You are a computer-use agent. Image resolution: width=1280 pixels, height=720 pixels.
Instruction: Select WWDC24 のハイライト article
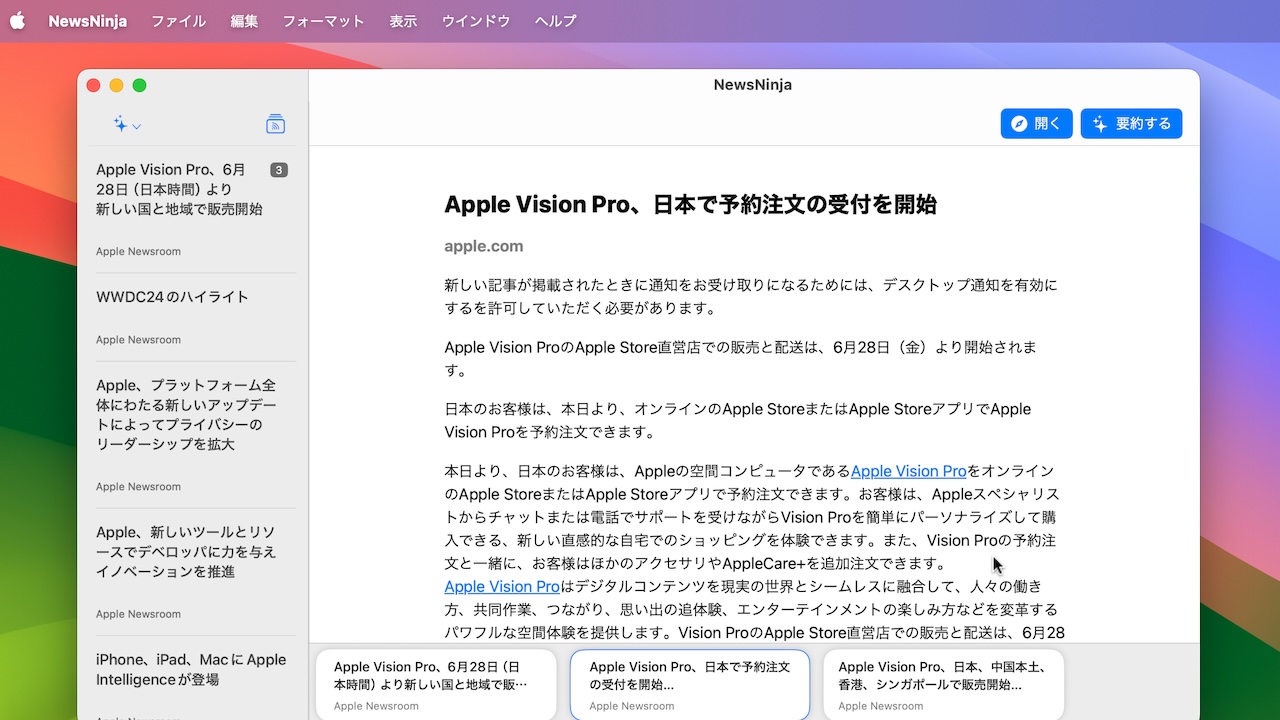(196, 317)
